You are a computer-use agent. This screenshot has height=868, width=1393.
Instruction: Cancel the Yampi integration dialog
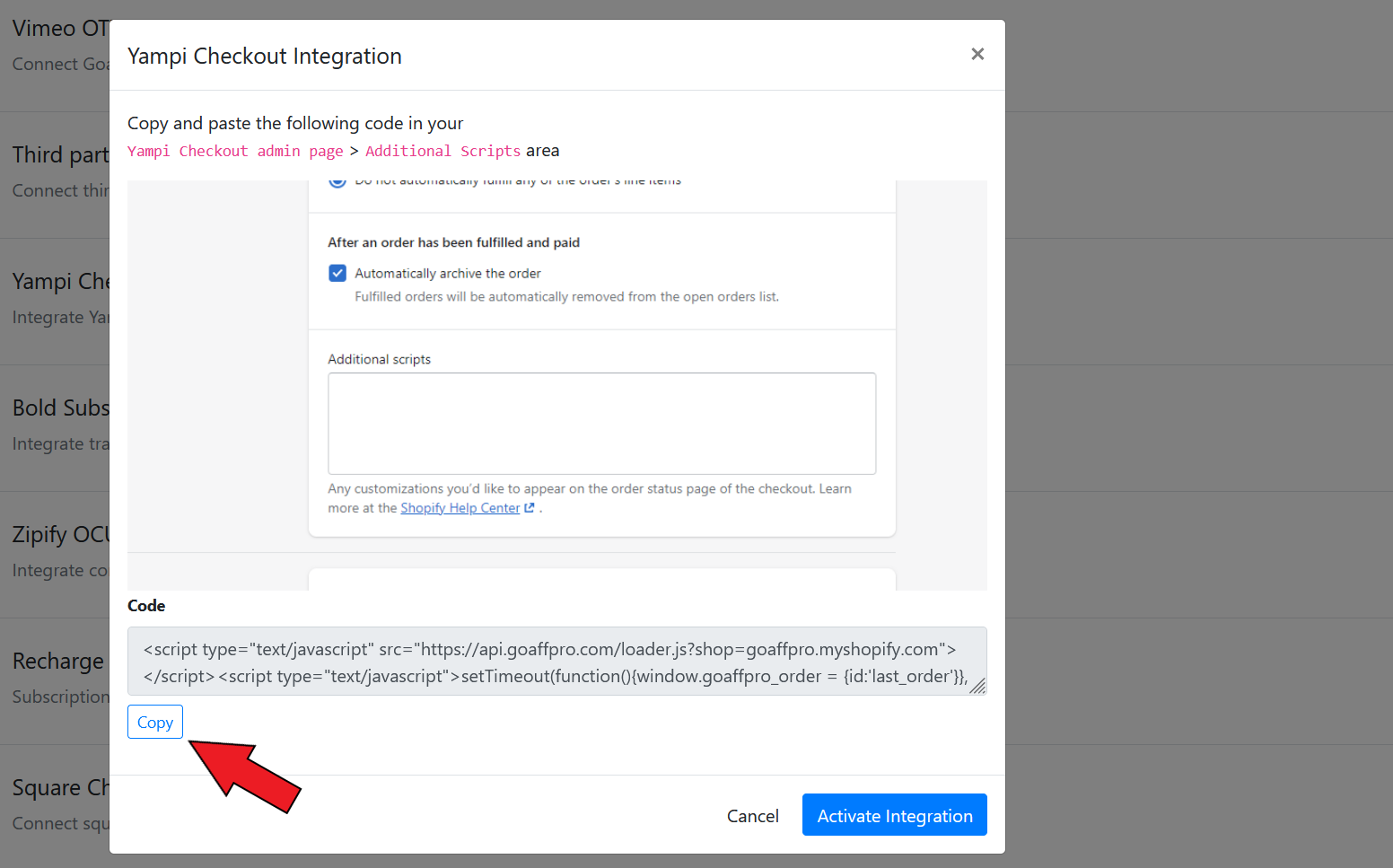tap(752, 815)
